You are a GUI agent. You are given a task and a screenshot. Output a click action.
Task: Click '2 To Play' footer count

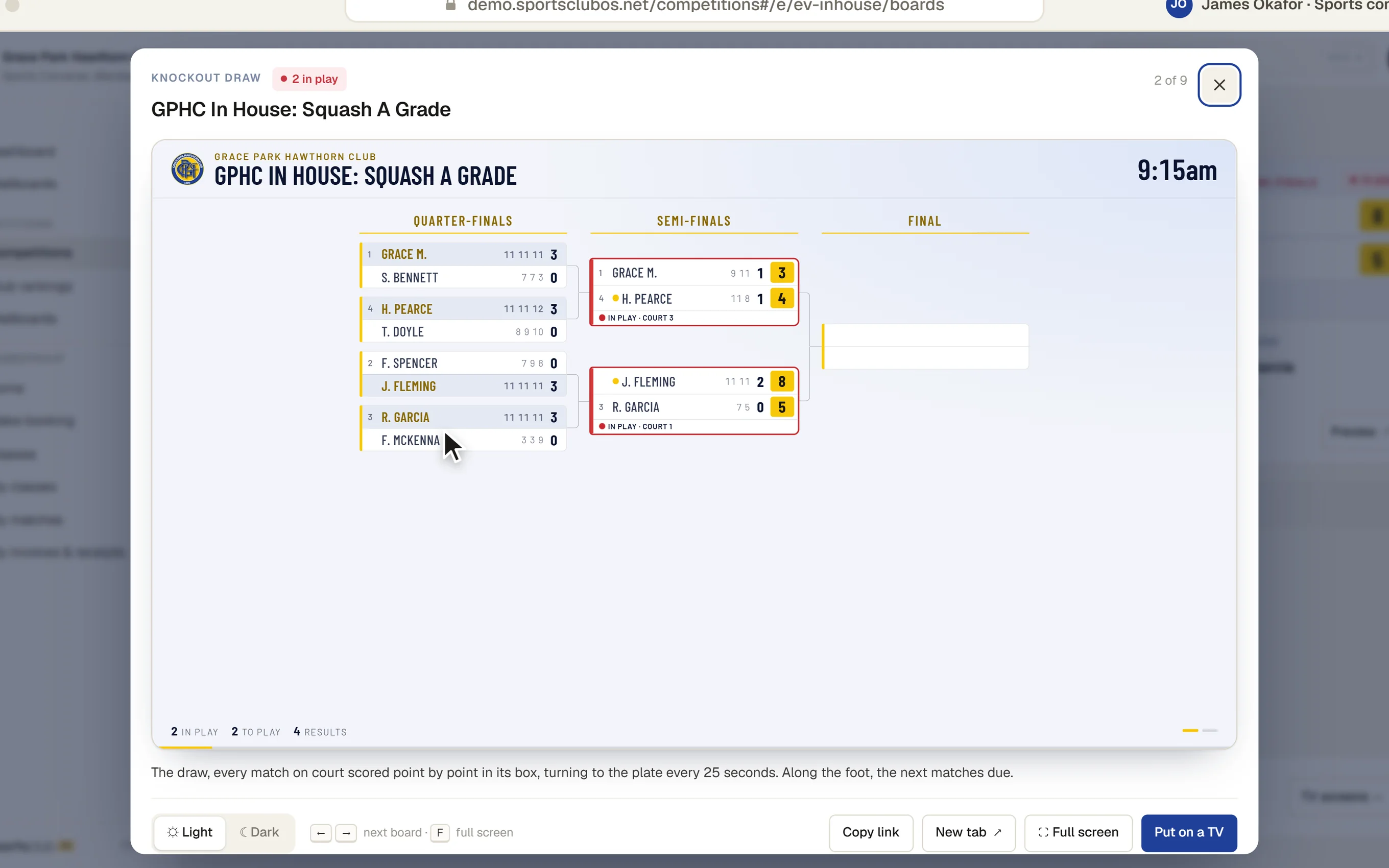tap(256, 731)
